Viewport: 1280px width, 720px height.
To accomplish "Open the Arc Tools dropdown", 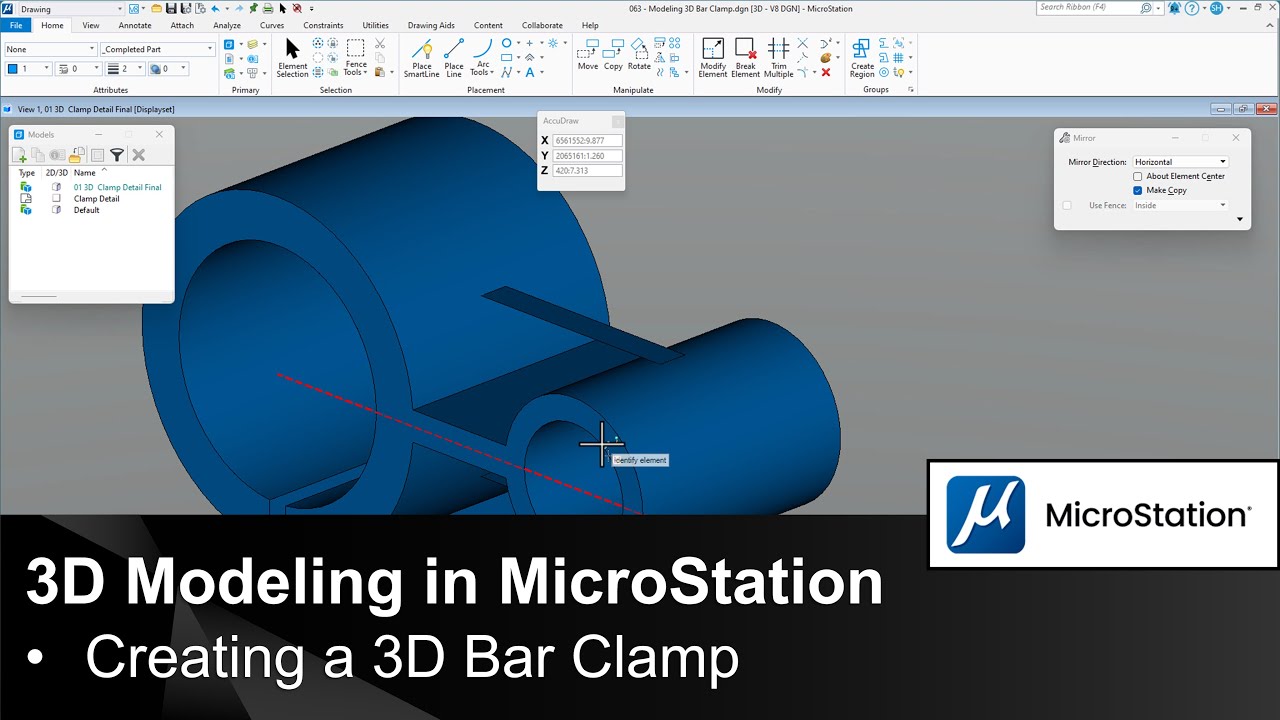I will point(483,58).
